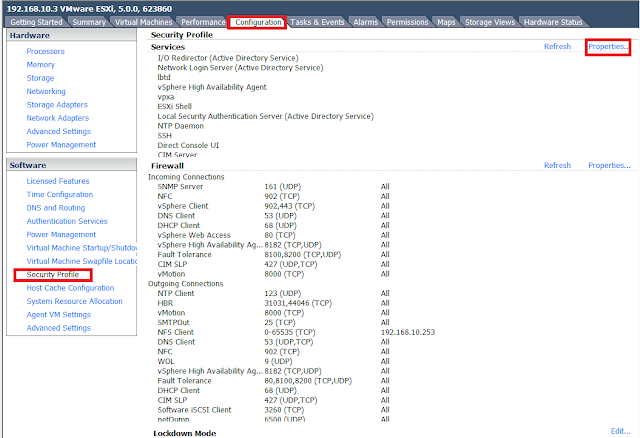Screen dimensions: 640x438
Task: Switch to the Getting Started tab
Action: coord(36,22)
